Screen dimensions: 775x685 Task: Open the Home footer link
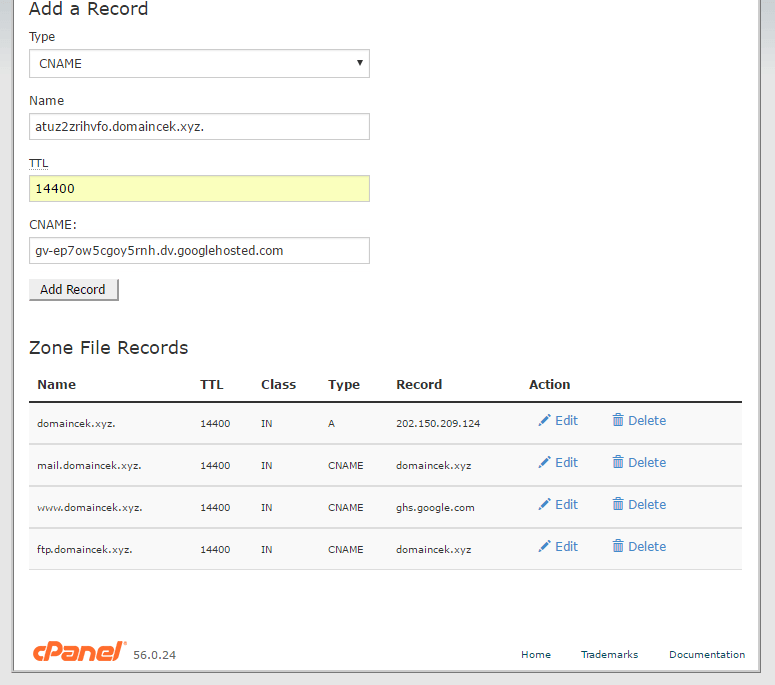(x=536, y=655)
